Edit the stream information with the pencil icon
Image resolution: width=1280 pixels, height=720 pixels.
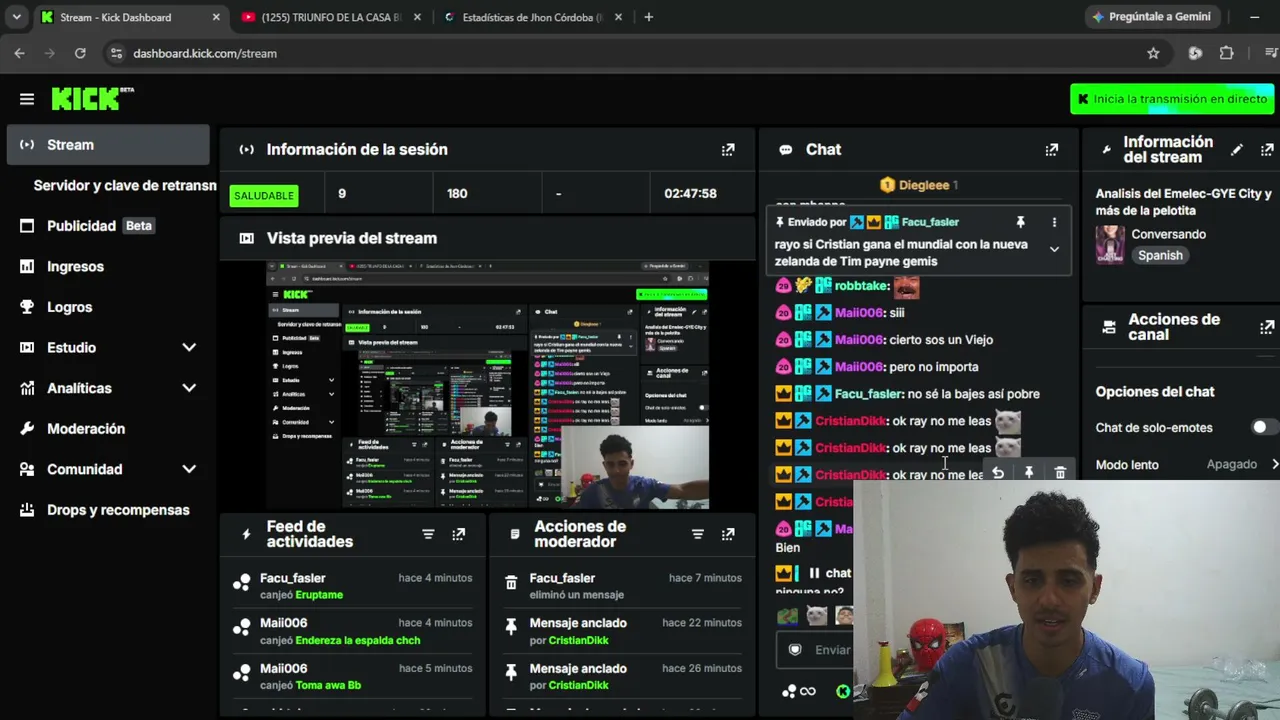[1237, 150]
